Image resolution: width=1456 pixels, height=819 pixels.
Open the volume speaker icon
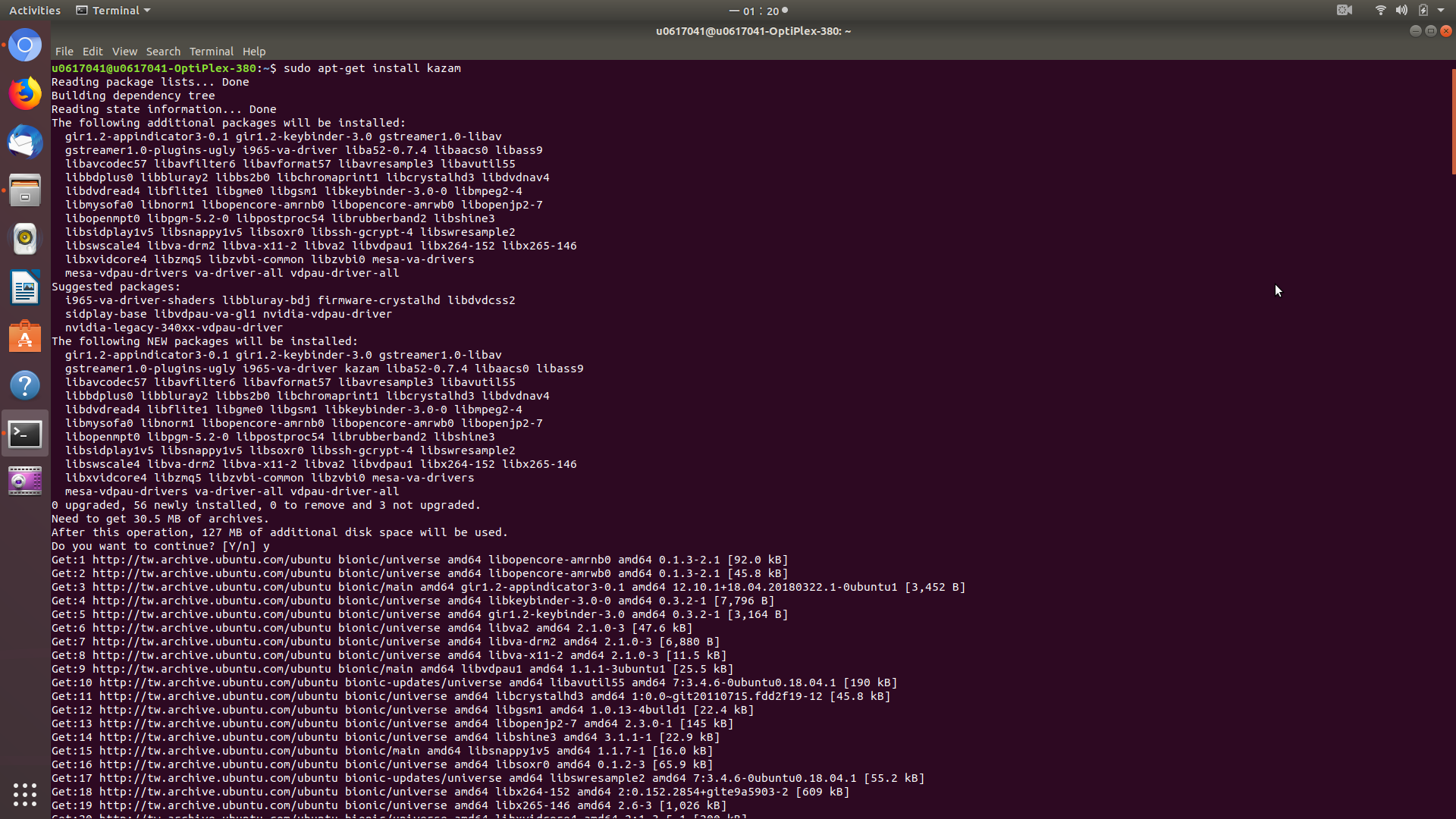[1401, 10]
